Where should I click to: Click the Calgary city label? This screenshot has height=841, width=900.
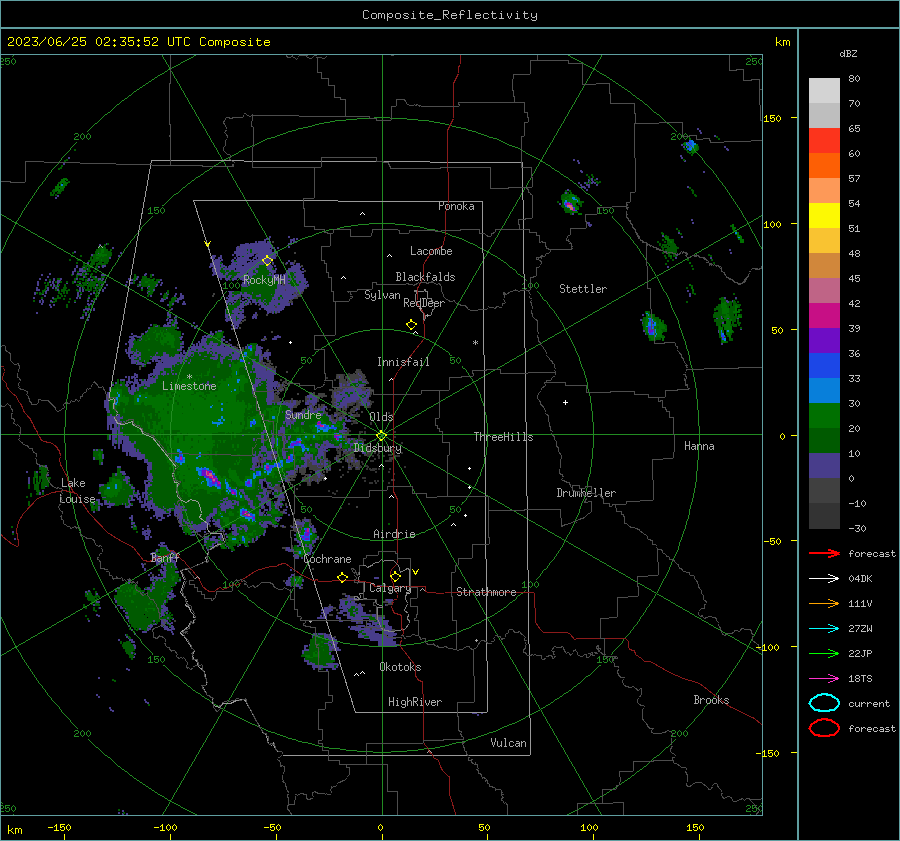point(390,588)
